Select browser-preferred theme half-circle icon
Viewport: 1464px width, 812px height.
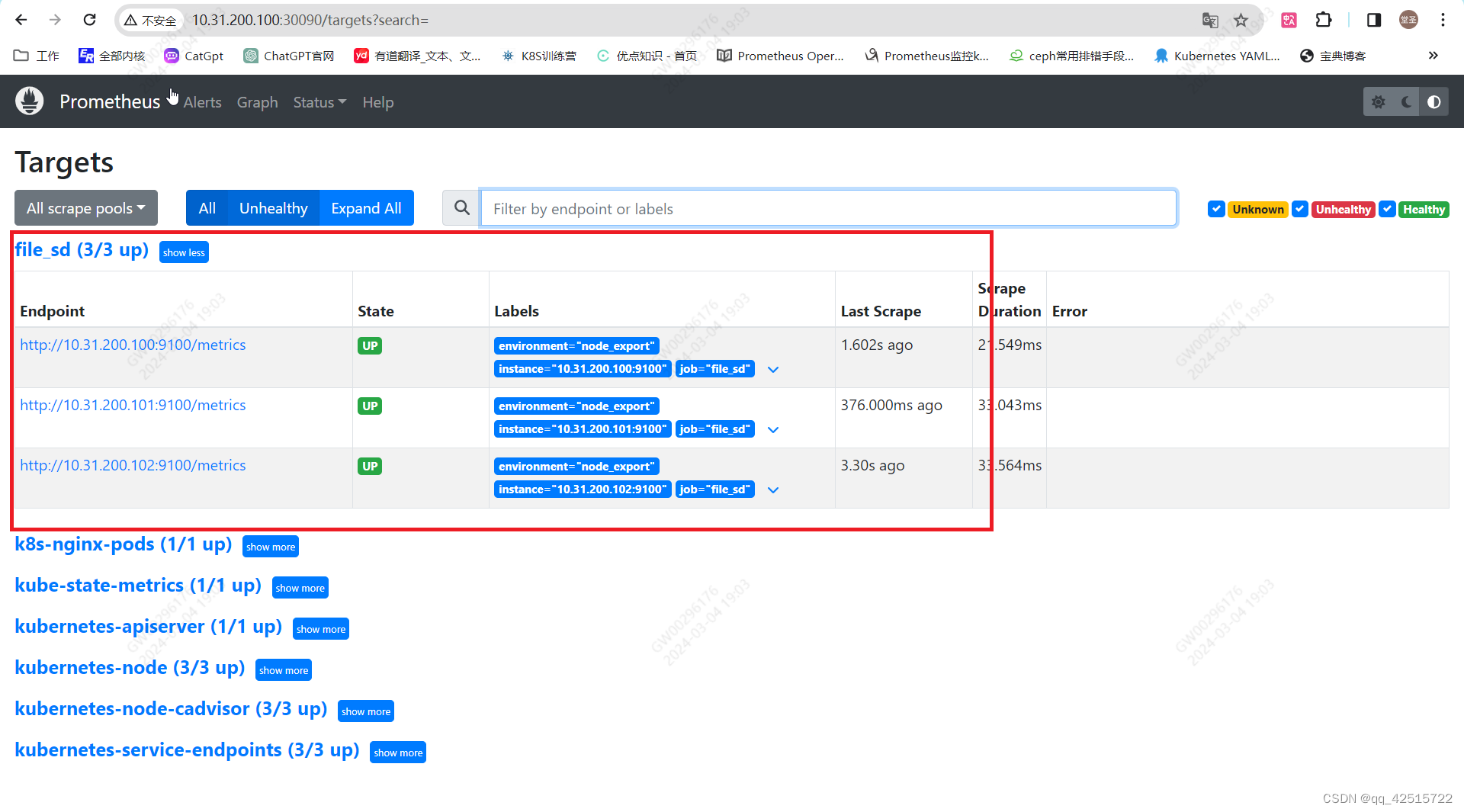point(1434,101)
